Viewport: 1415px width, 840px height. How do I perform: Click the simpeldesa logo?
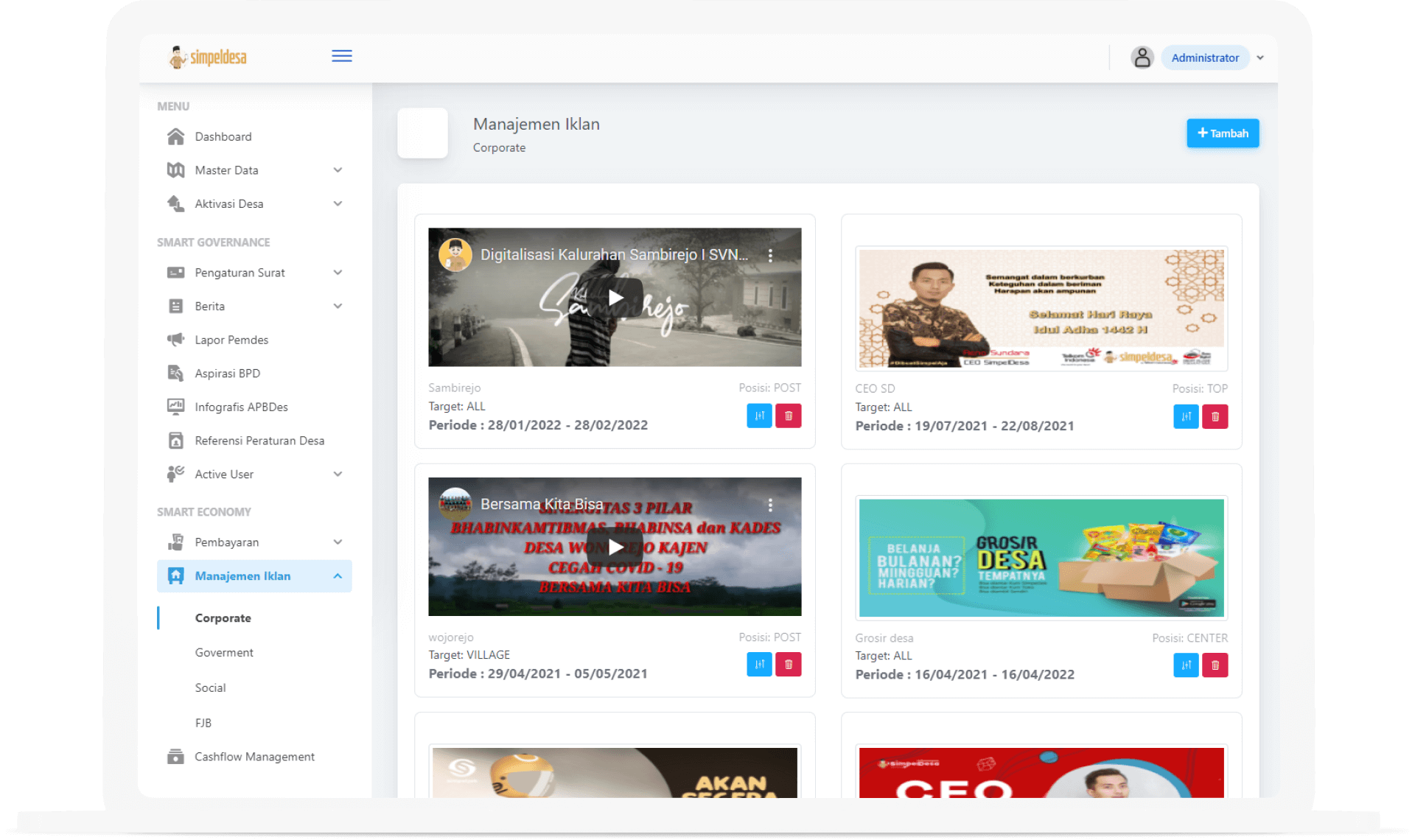click(208, 57)
